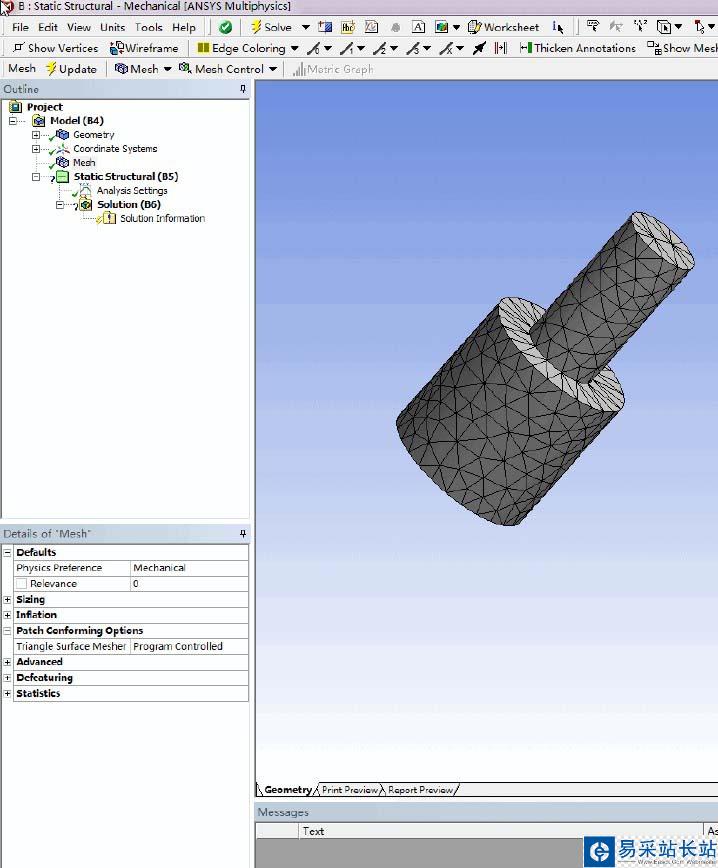The image size is (718, 868).
Task: Expand the Coordinate Systems tree node
Action: [x=36, y=148]
